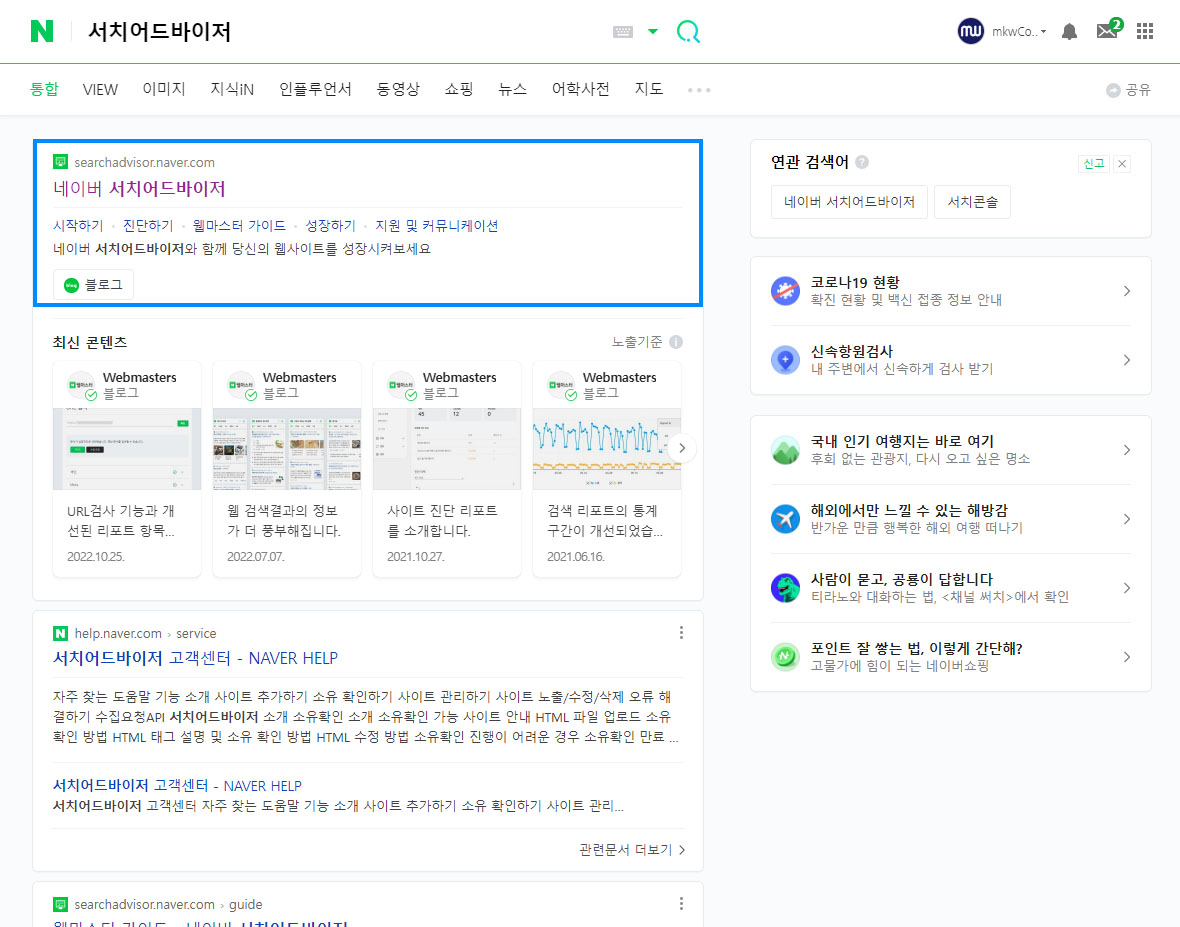This screenshot has height=927, width=1180.
Task: Click the help.naver.com favicon
Action: (60, 634)
